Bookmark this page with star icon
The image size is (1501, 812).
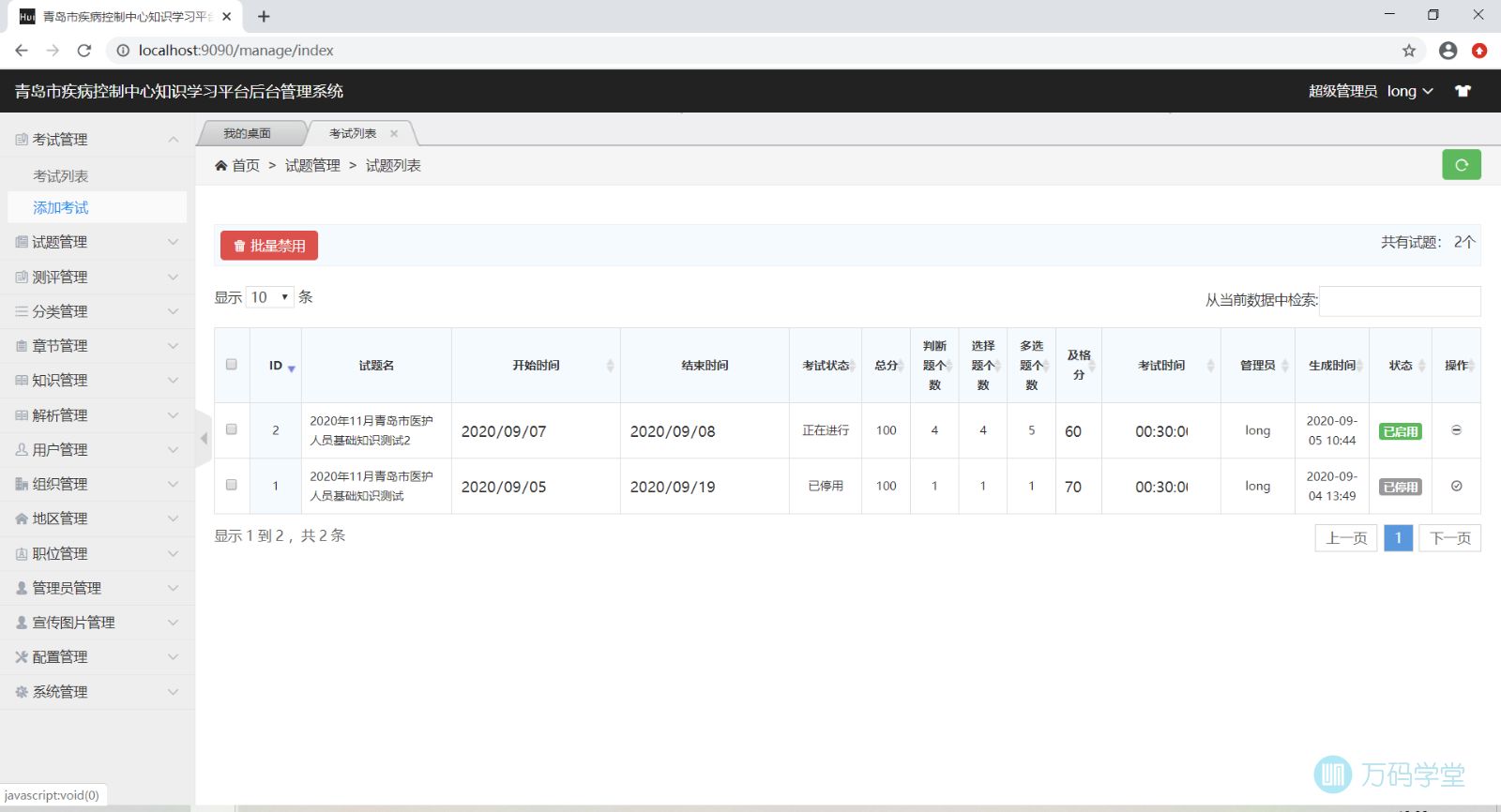1409,51
